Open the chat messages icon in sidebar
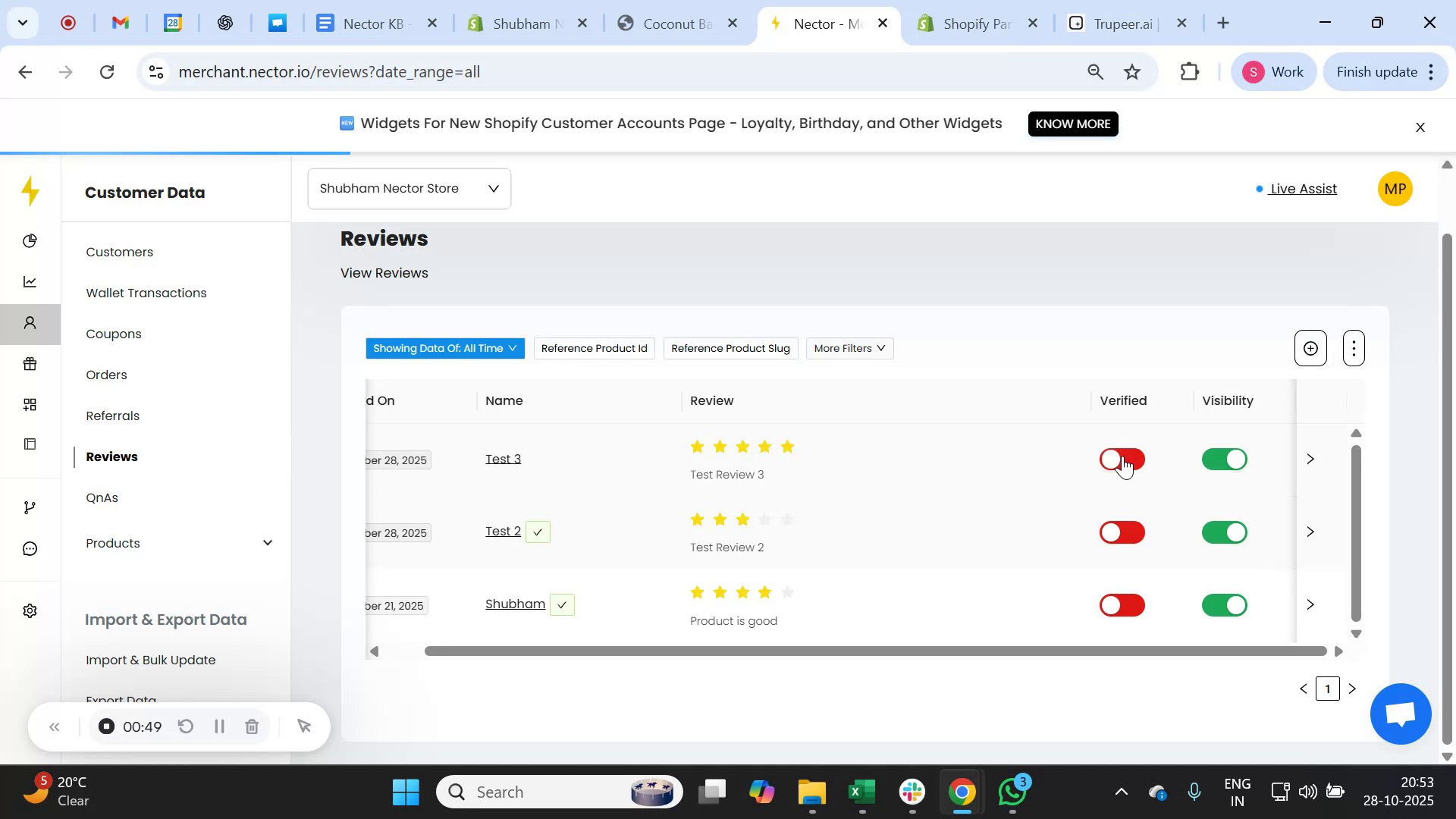 (x=30, y=548)
